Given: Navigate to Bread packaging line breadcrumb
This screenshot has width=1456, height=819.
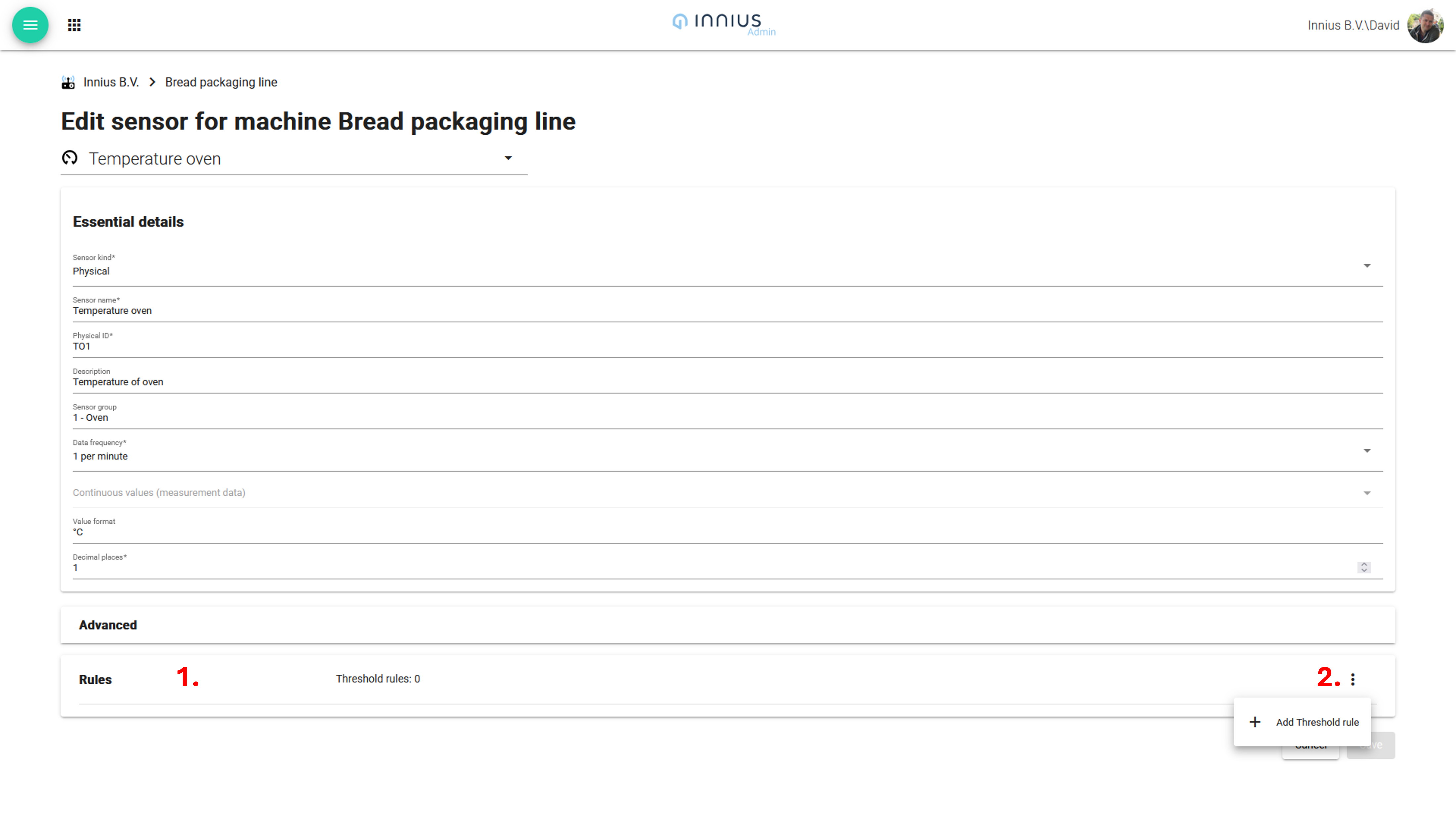Looking at the screenshot, I should pos(221,82).
